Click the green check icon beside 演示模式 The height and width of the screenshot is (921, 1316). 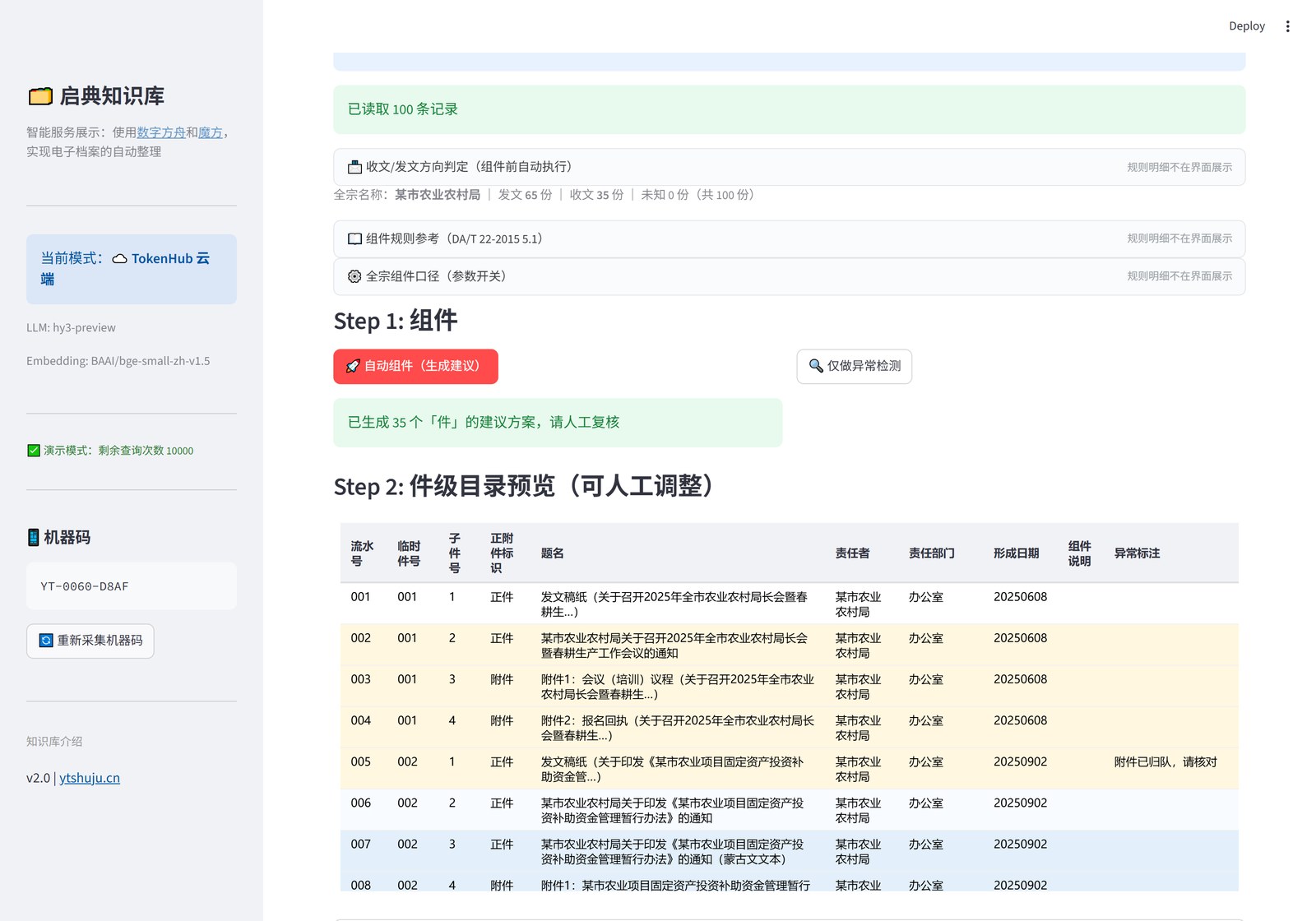click(x=34, y=451)
